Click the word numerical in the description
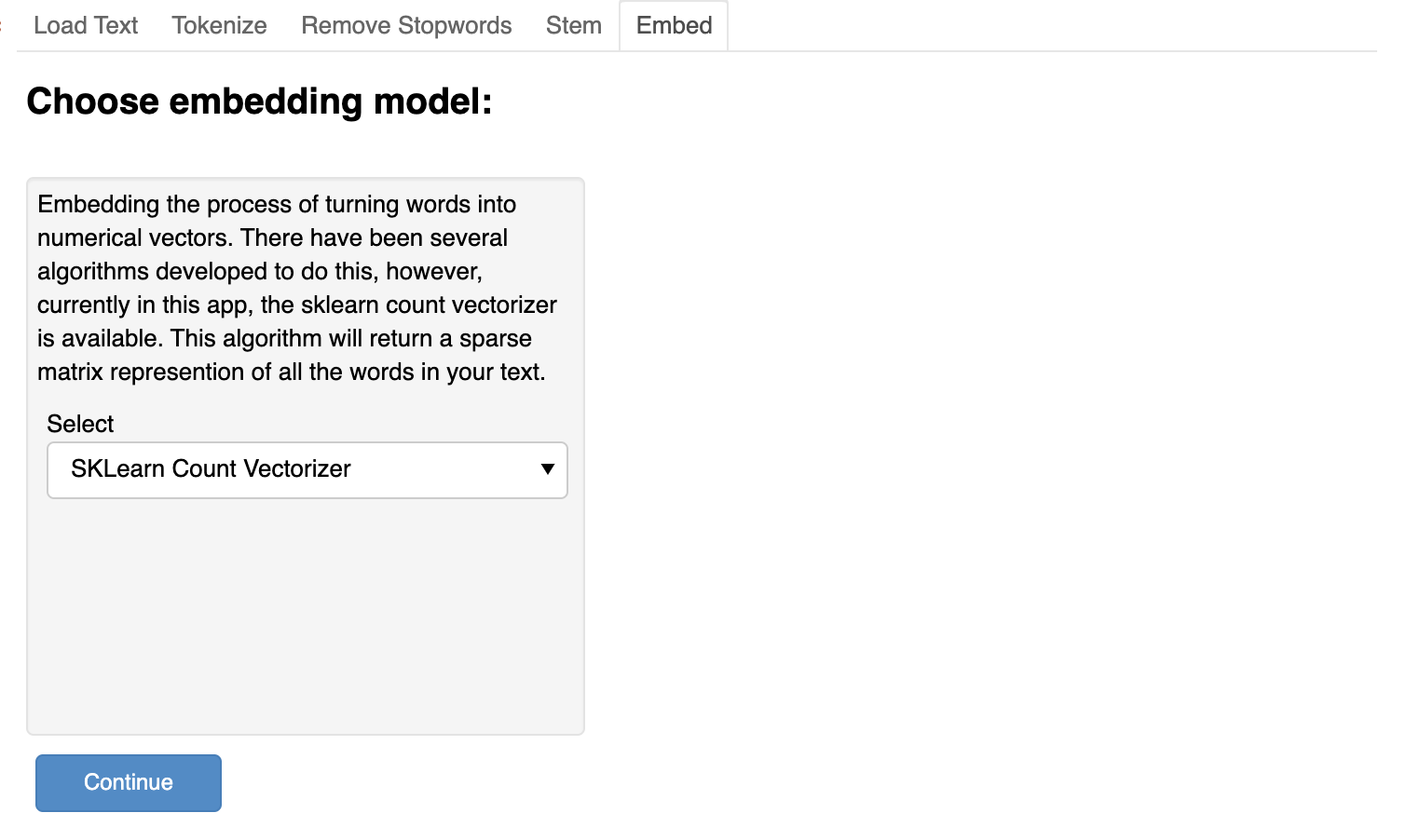Image resolution: width=1420 pixels, height=840 pixels. [x=89, y=237]
